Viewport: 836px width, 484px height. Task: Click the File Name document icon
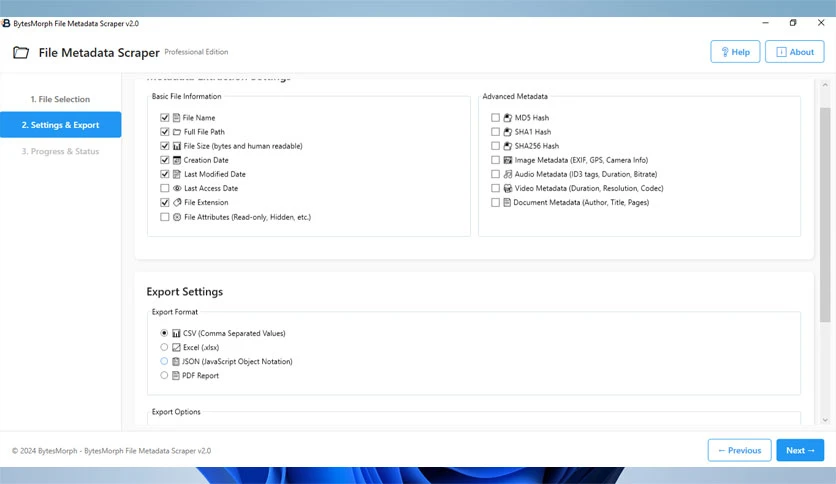pyautogui.click(x=176, y=117)
